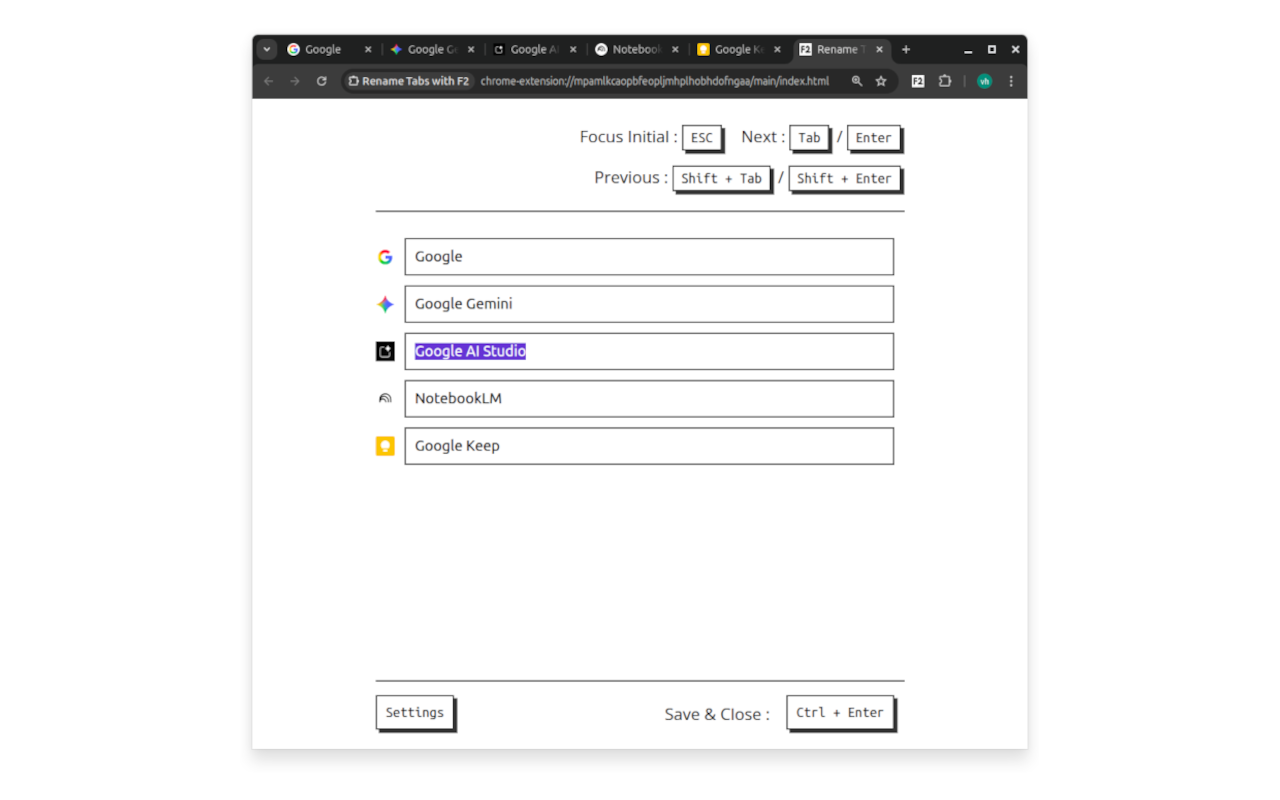
Task: Click the yellow Keep icon beside Google Keep
Action: tap(385, 446)
